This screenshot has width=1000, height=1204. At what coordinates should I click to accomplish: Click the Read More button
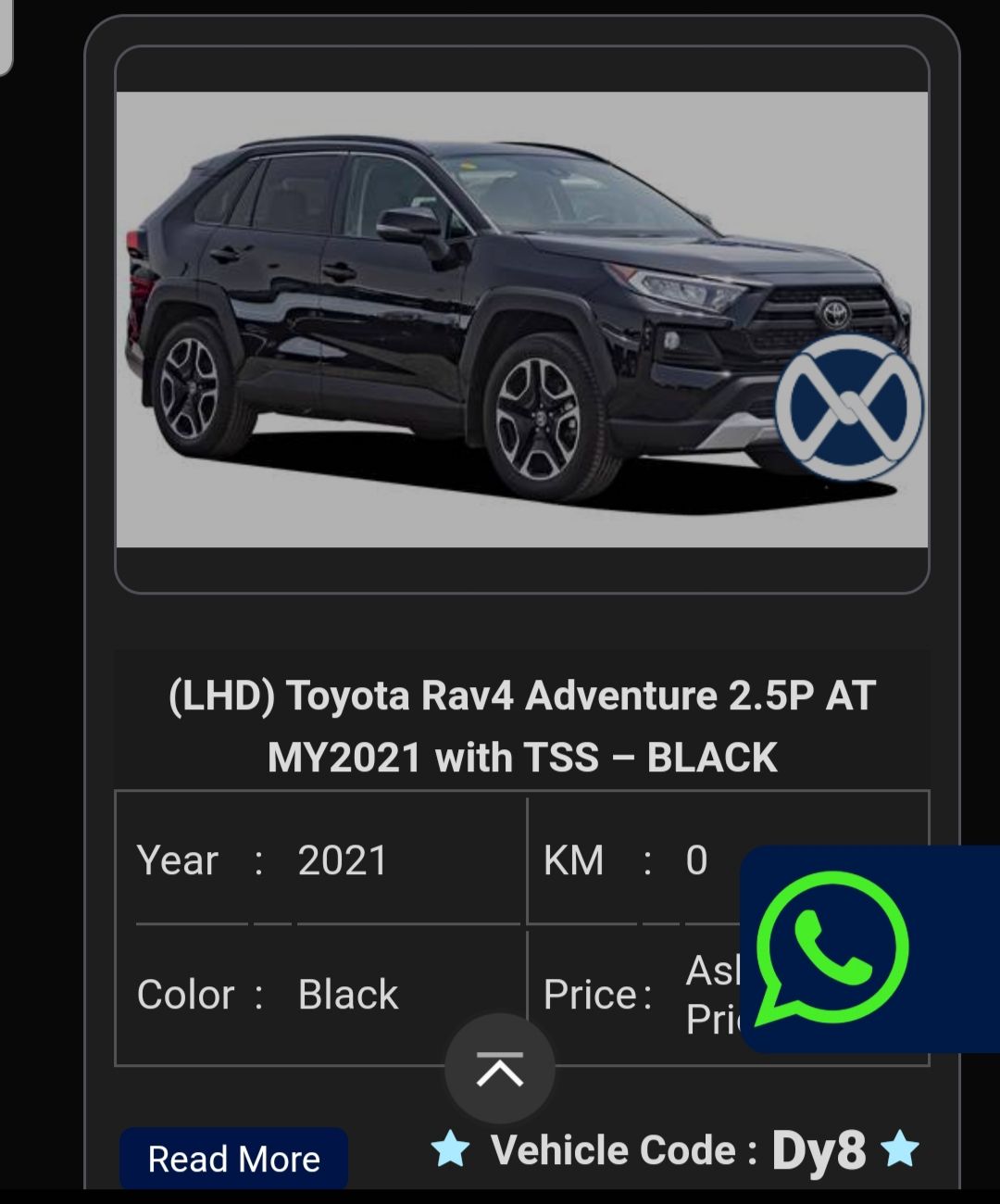[233, 1159]
